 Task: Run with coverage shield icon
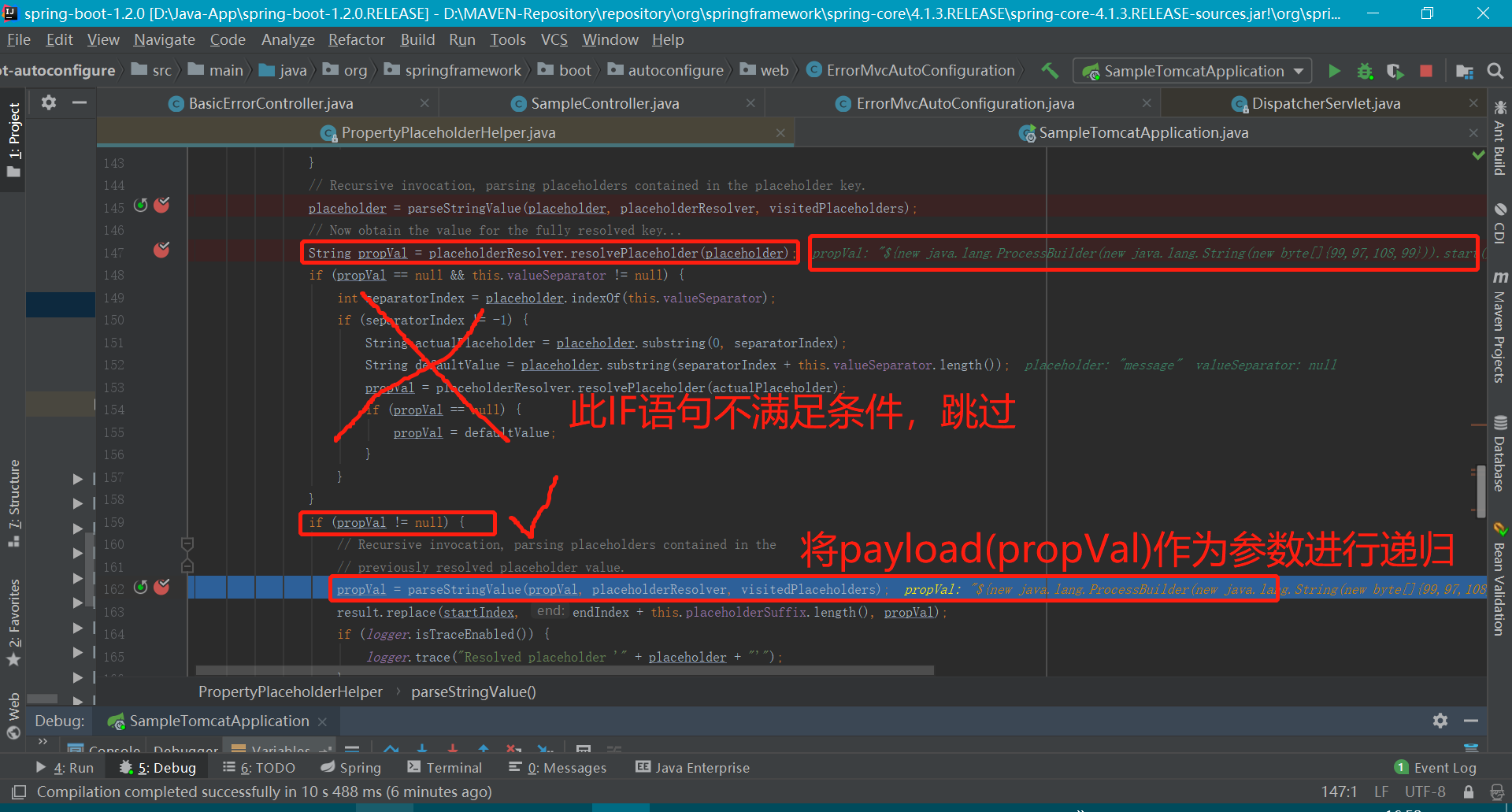coord(1395,71)
